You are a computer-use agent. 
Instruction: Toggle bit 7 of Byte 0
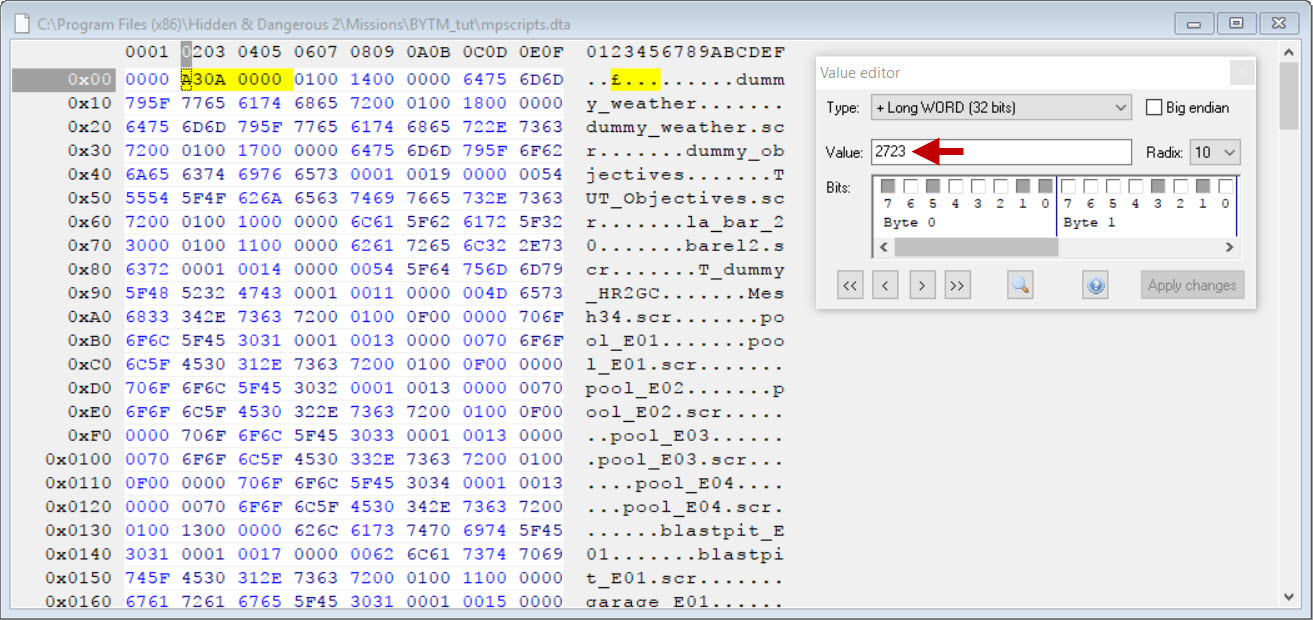point(887,186)
